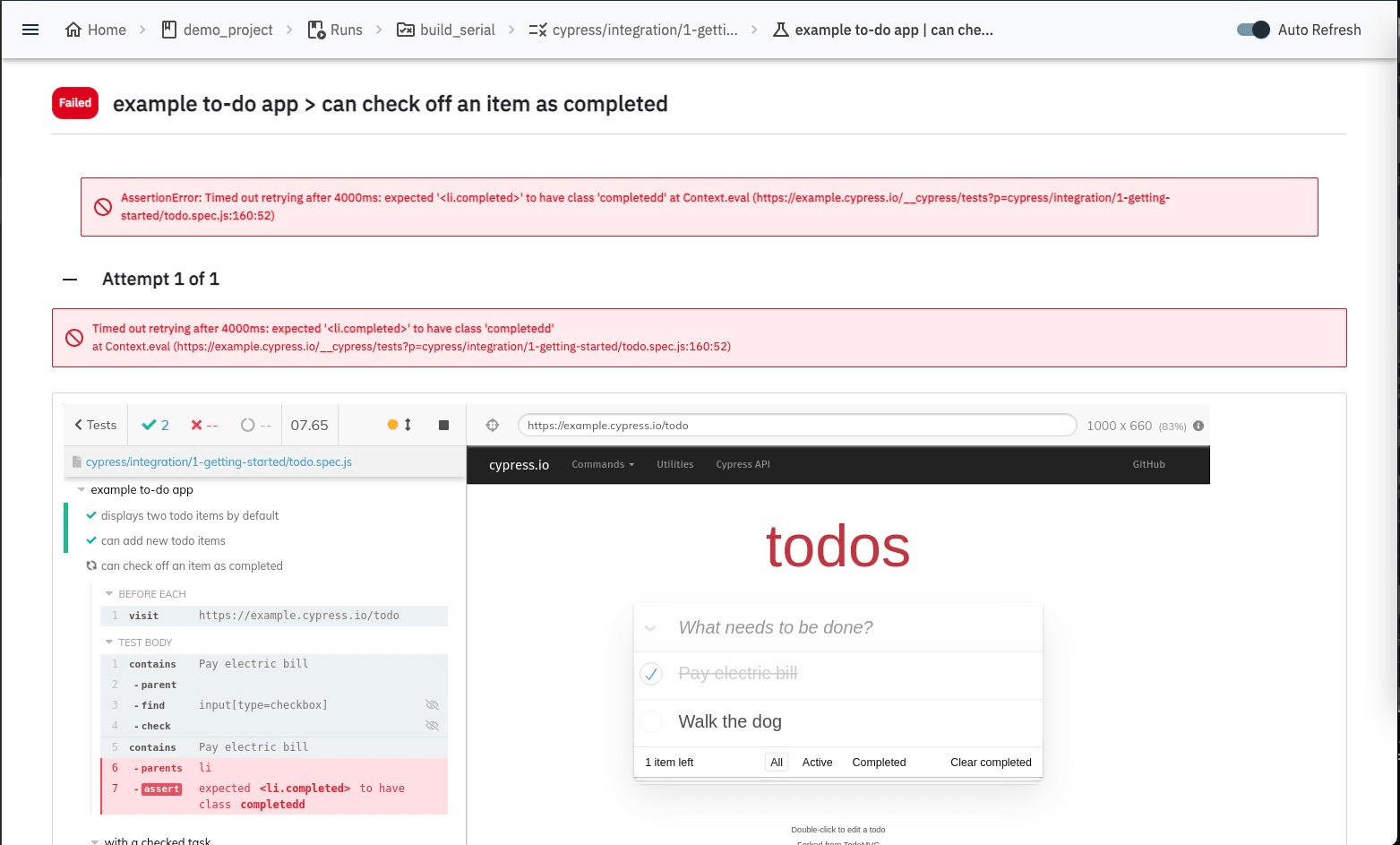
Task: Click the passed tests count checkmark
Action: [x=156, y=425]
